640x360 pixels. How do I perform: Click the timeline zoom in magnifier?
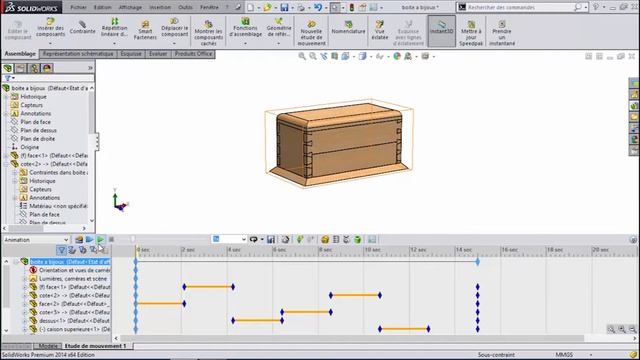(x=622, y=329)
